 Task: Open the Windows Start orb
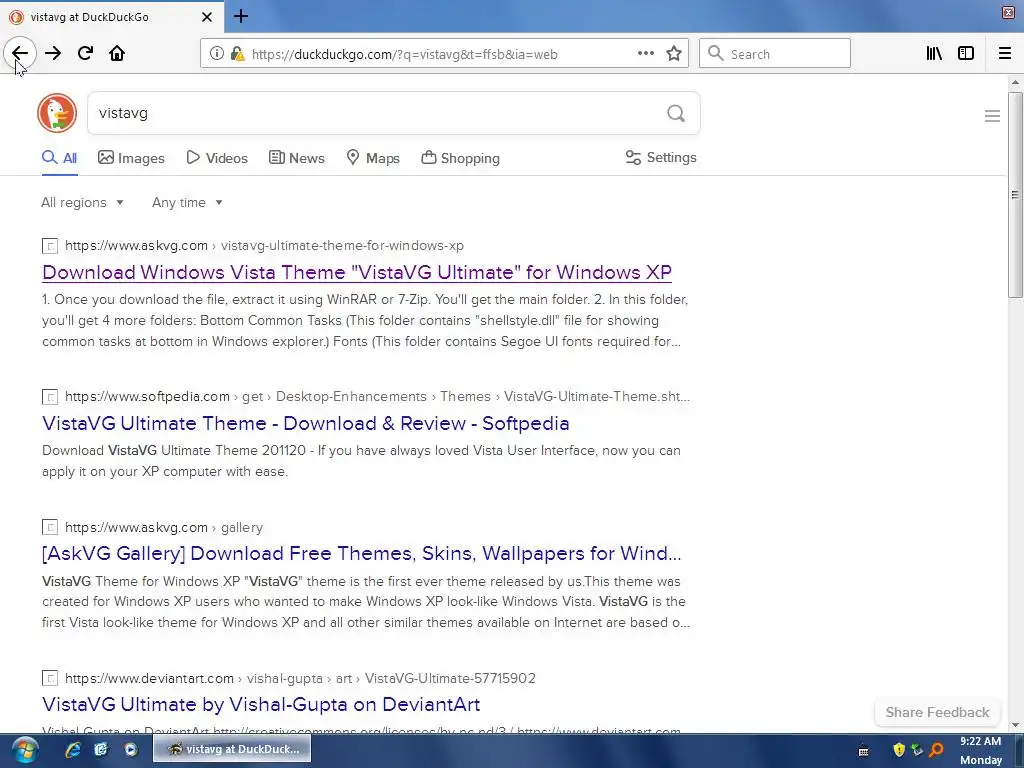tap(25, 750)
